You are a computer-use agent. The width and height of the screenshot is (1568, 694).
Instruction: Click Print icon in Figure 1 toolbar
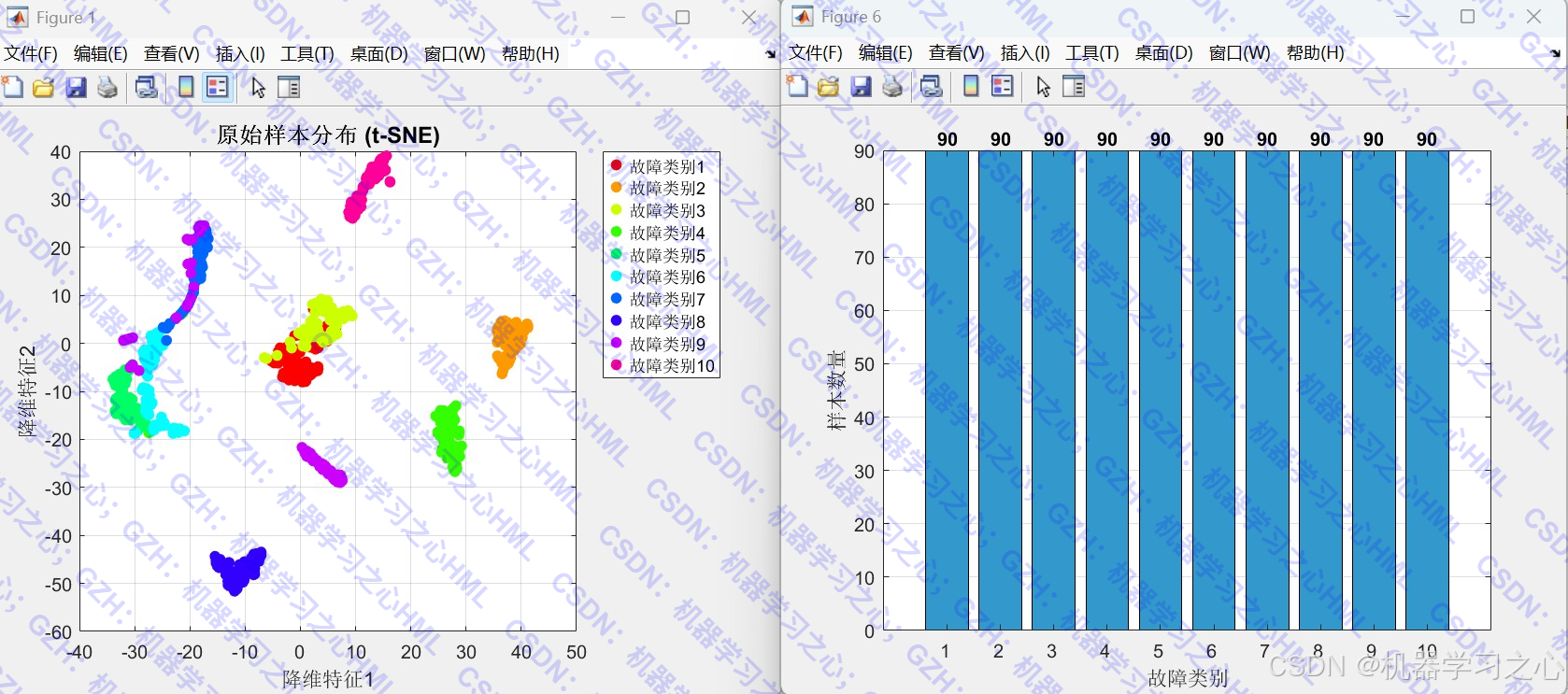[107, 88]
